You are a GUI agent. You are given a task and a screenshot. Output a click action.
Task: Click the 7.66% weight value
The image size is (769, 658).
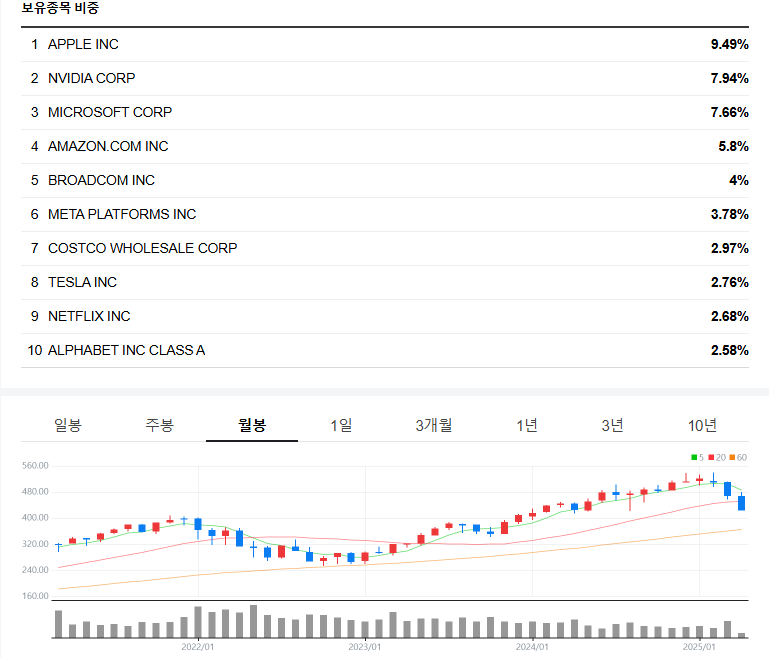pos(729,112)
